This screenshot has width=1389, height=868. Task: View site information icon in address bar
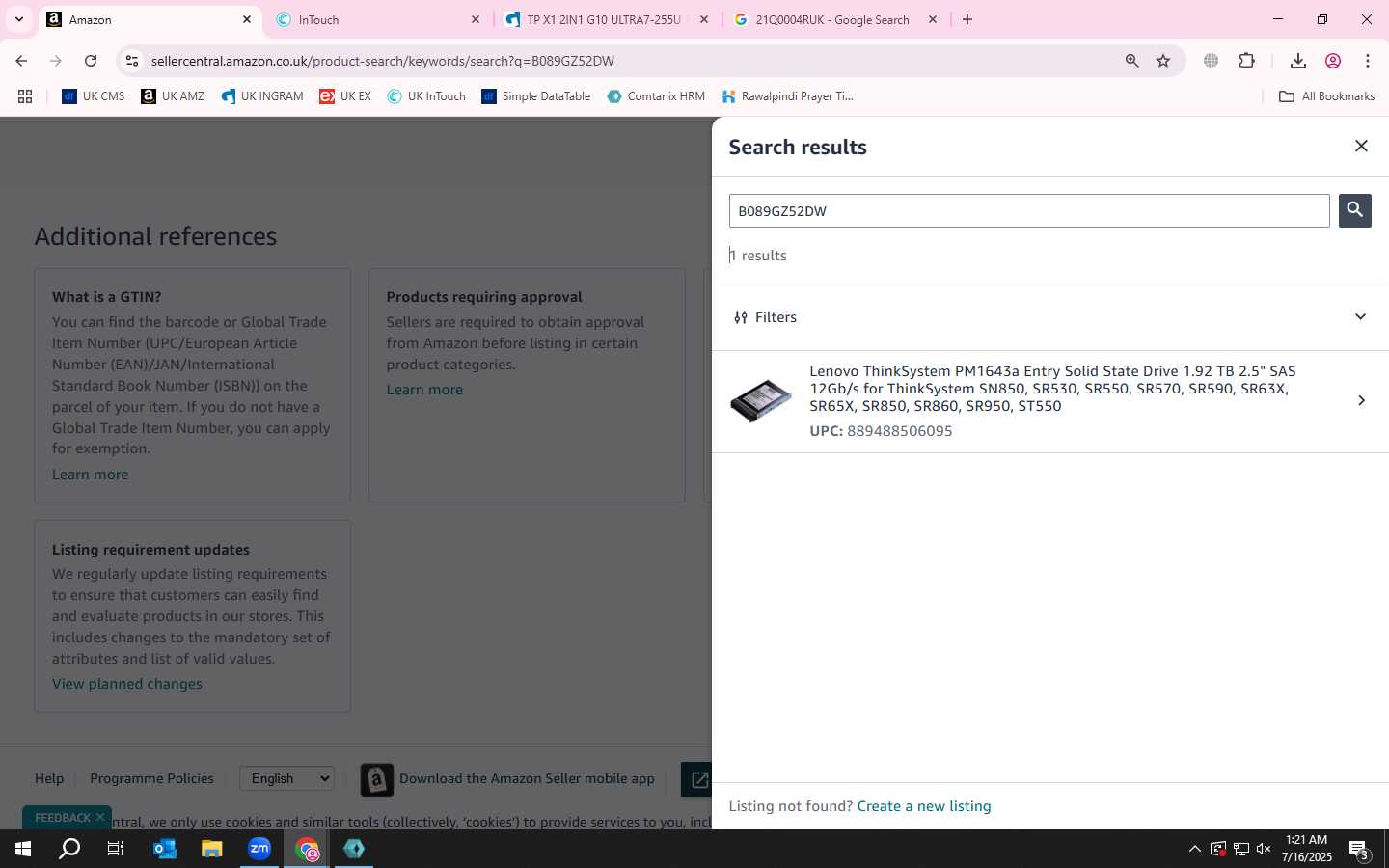click(x=132, y=61)
